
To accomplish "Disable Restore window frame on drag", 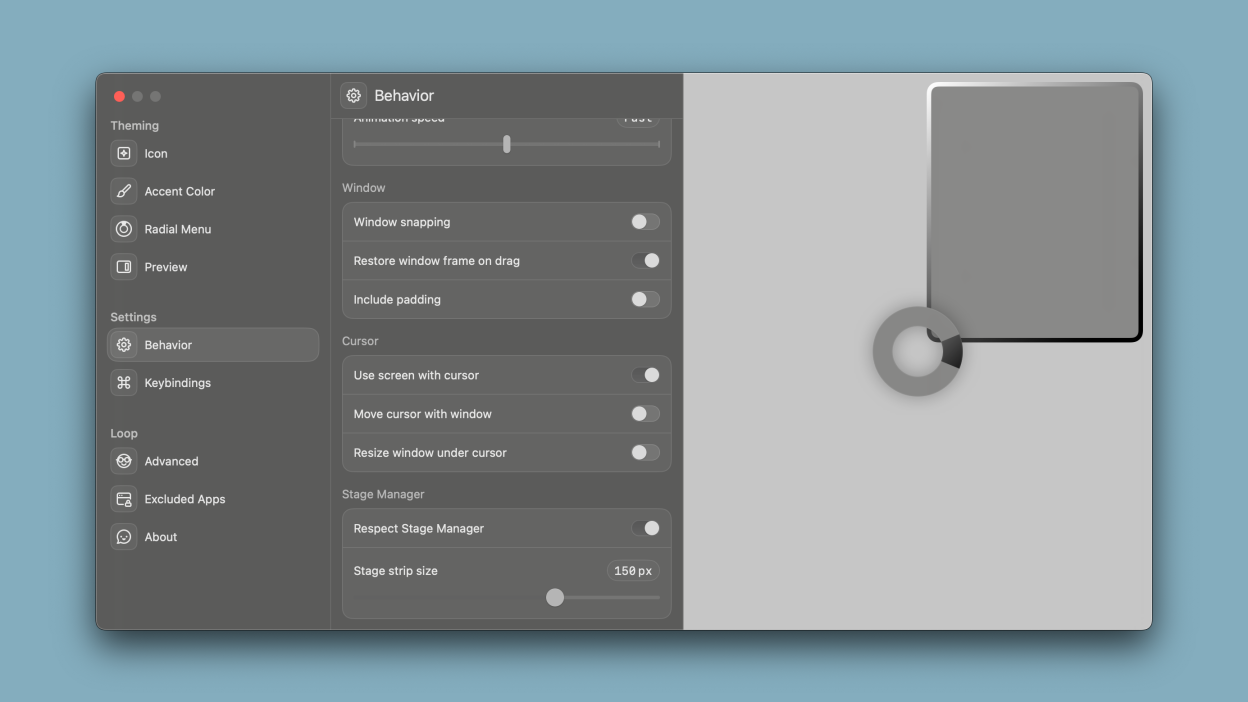I will pos(645,261).
